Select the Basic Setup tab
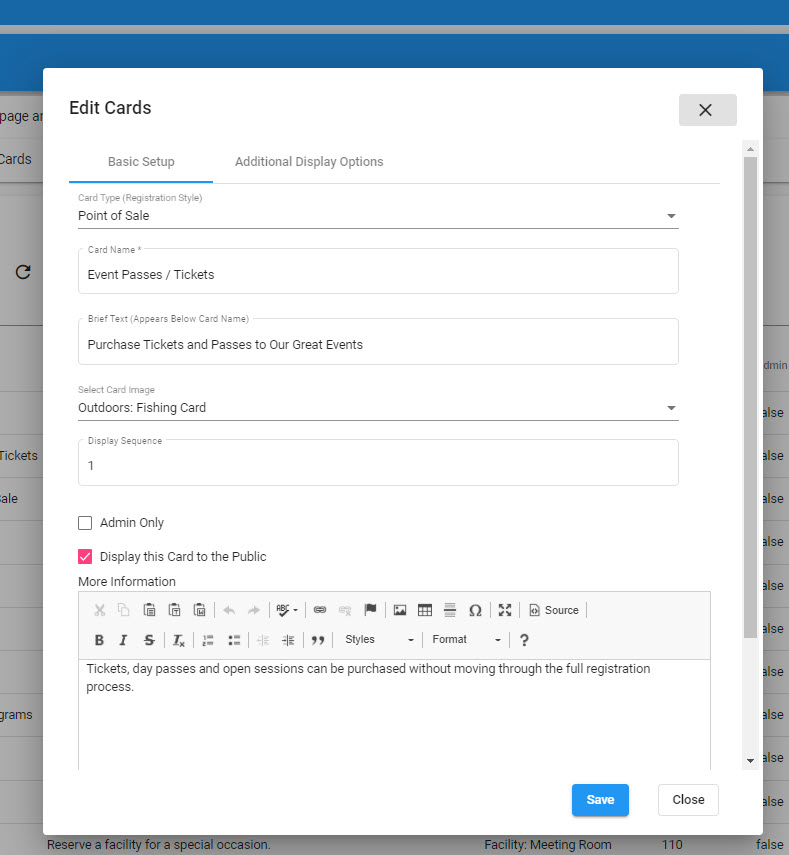The height and width of the screenshot is (855, 789). click(141, 162)
